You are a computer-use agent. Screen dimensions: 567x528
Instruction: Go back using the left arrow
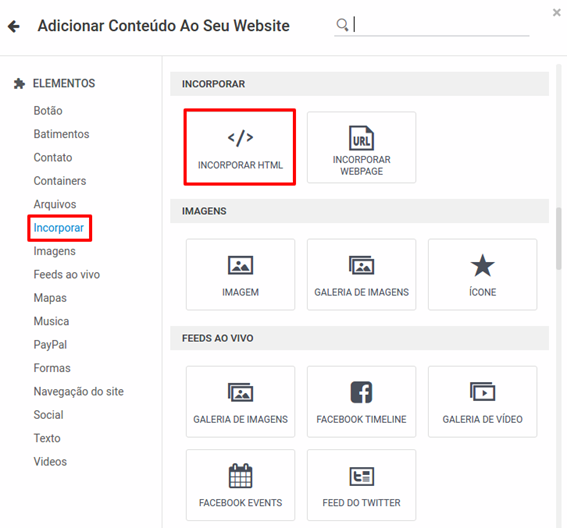pyautogui.click(x=14, y=26)
